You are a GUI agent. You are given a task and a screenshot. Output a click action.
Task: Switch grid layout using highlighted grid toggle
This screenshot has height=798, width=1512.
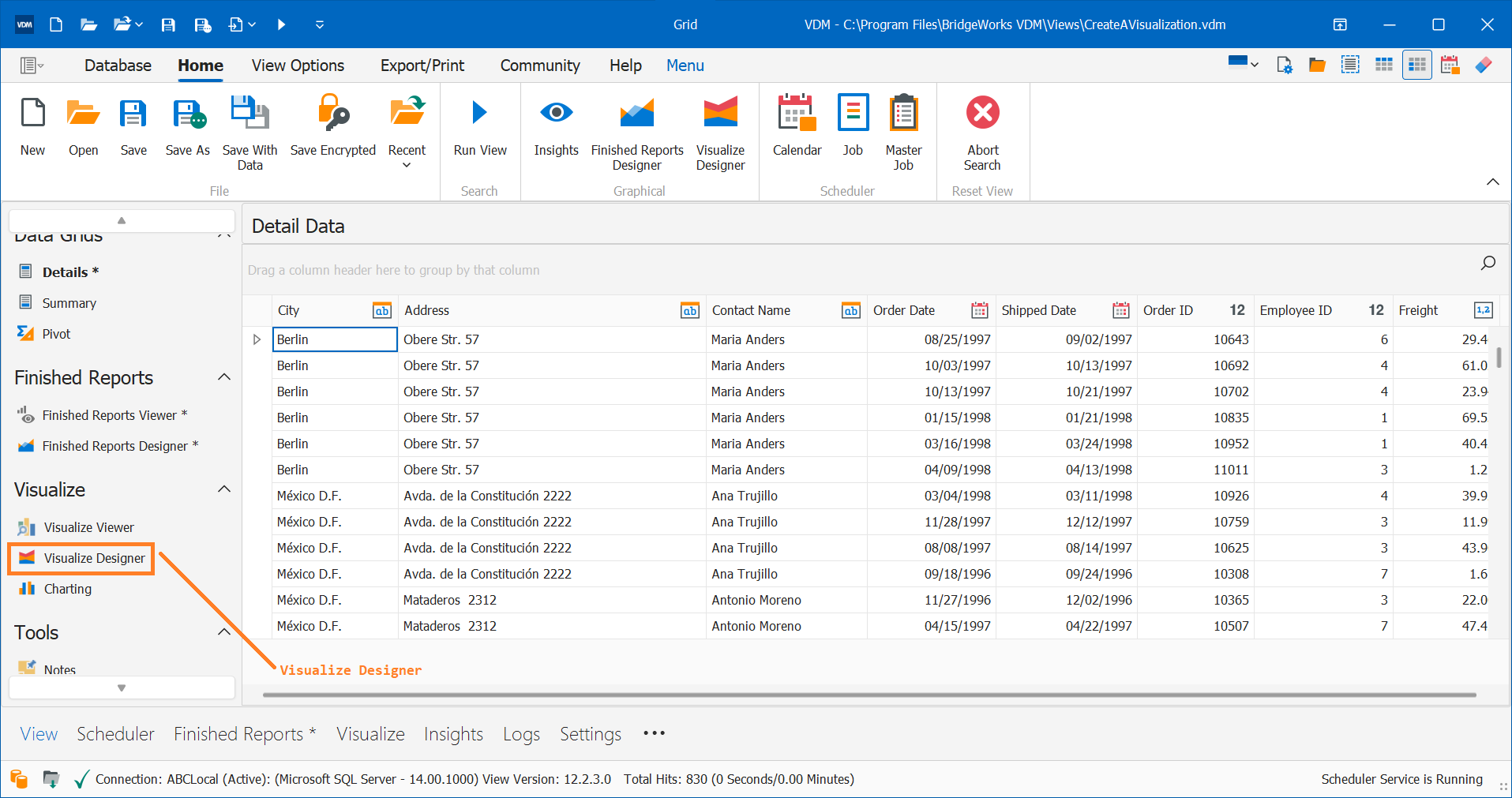[1417, 65]
